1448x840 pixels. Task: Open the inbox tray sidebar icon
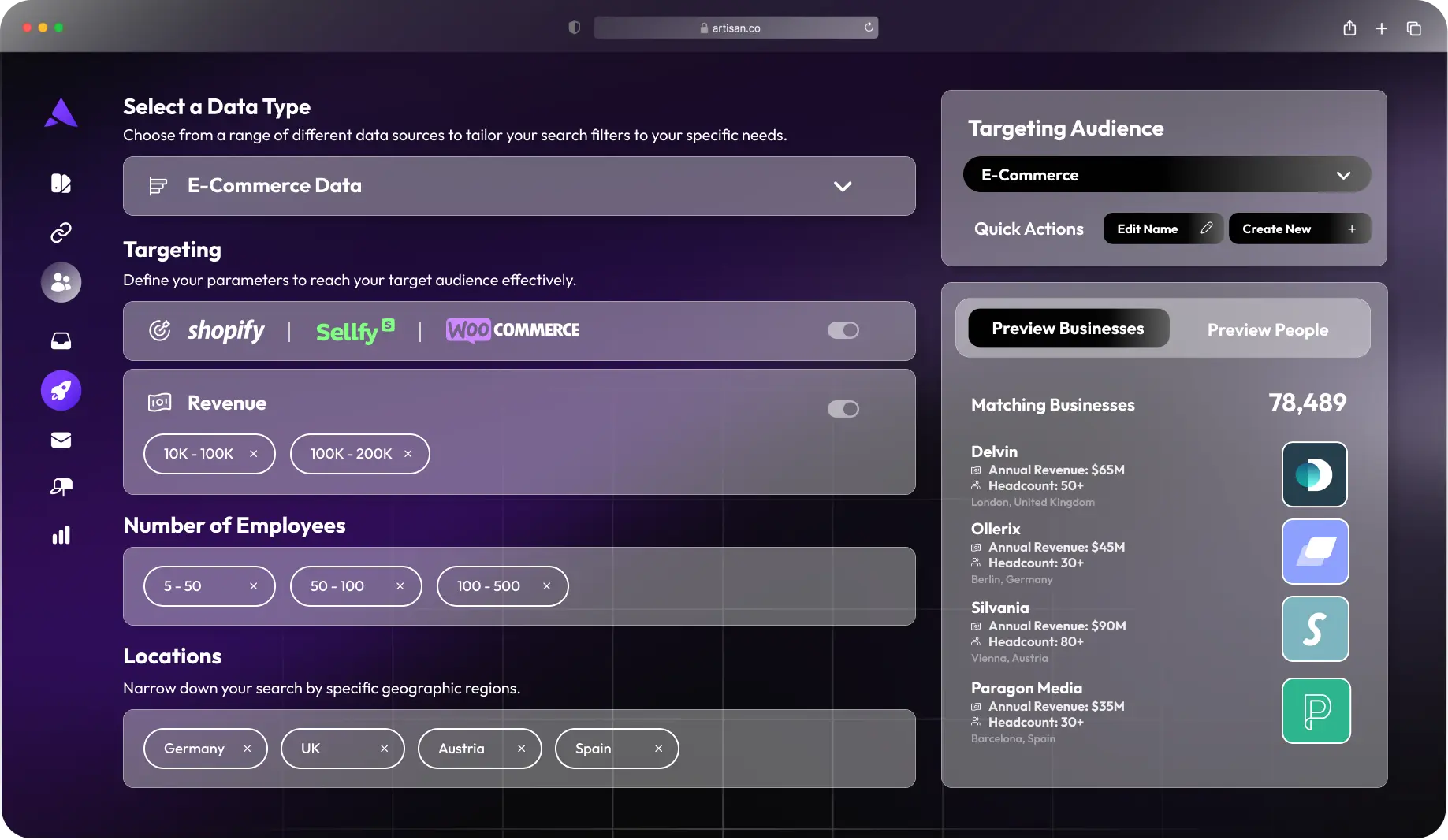61,340
